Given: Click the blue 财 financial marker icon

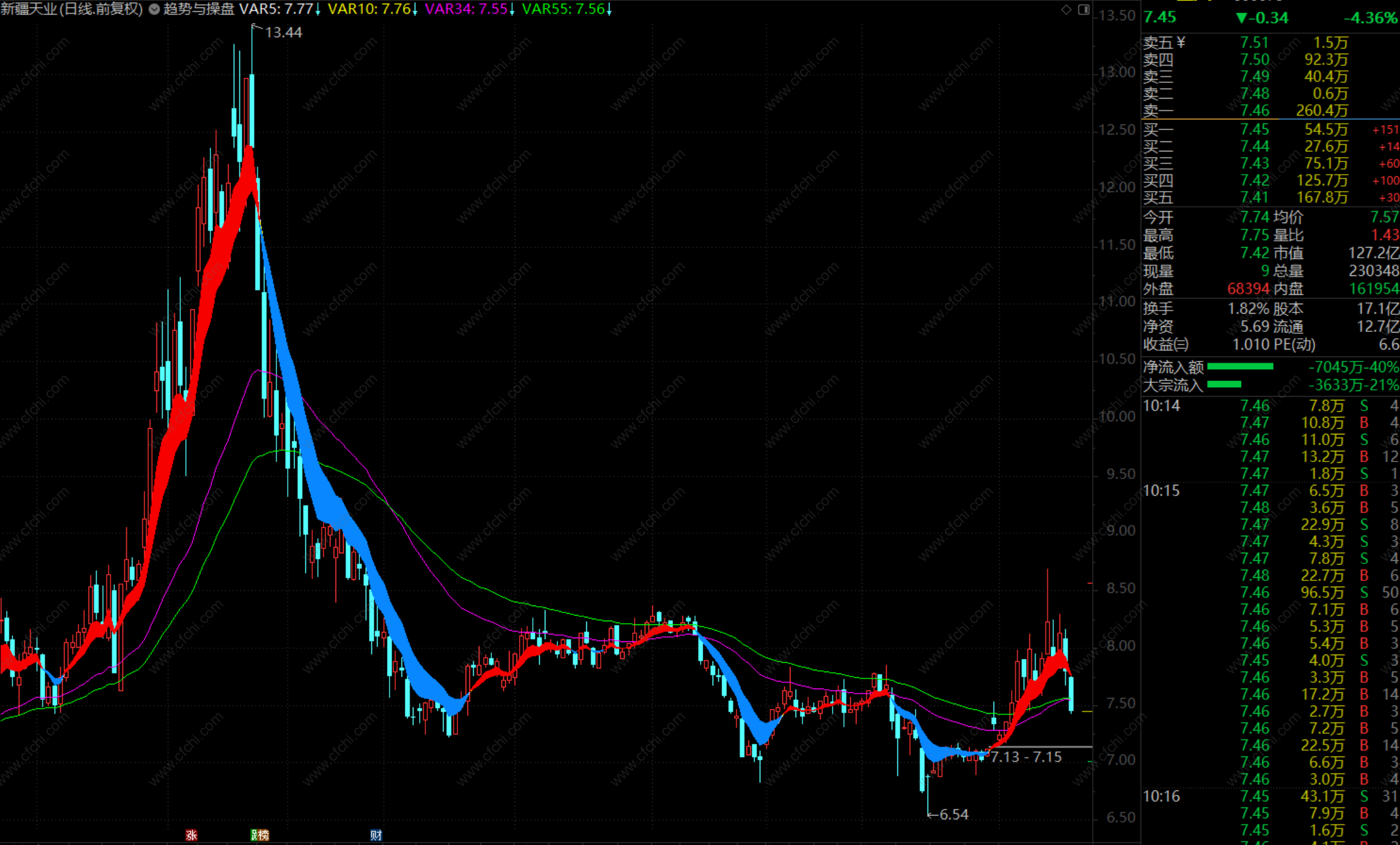Looking at the screenshot, I should tap(376, 835).
